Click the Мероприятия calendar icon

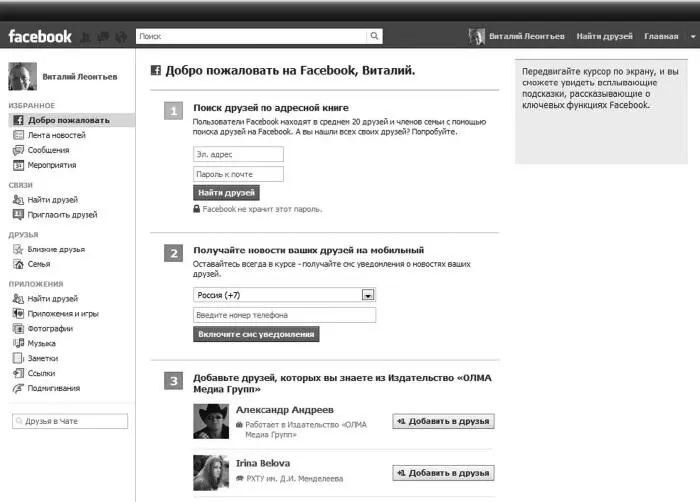(18, 165)
